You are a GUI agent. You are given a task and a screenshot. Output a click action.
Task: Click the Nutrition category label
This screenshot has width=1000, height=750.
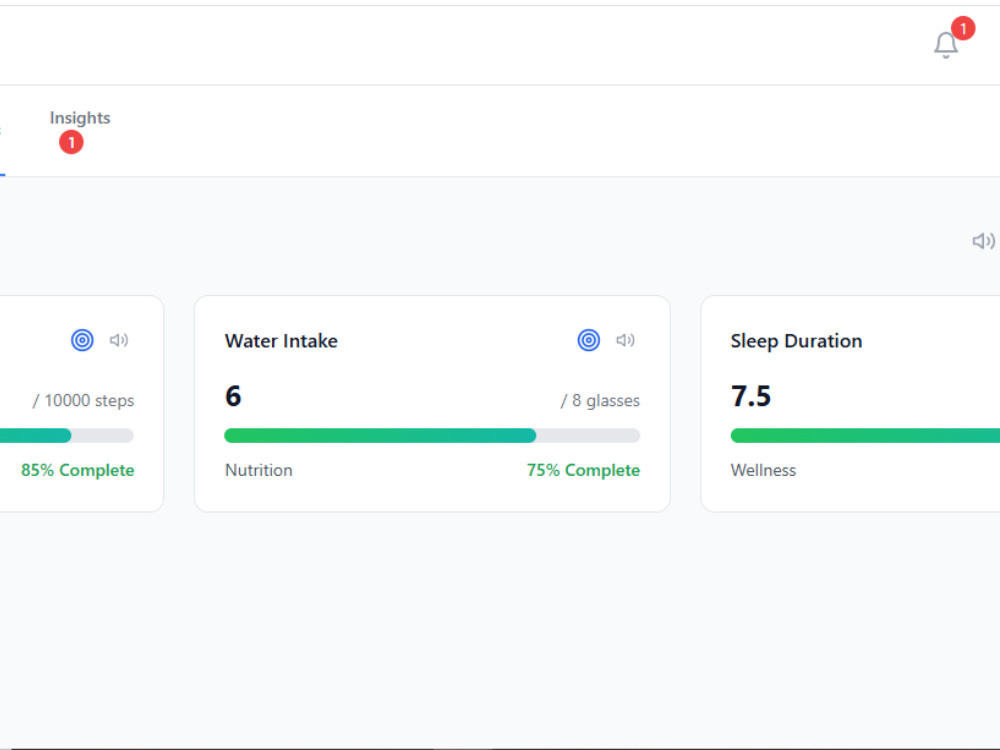(259, 470)
